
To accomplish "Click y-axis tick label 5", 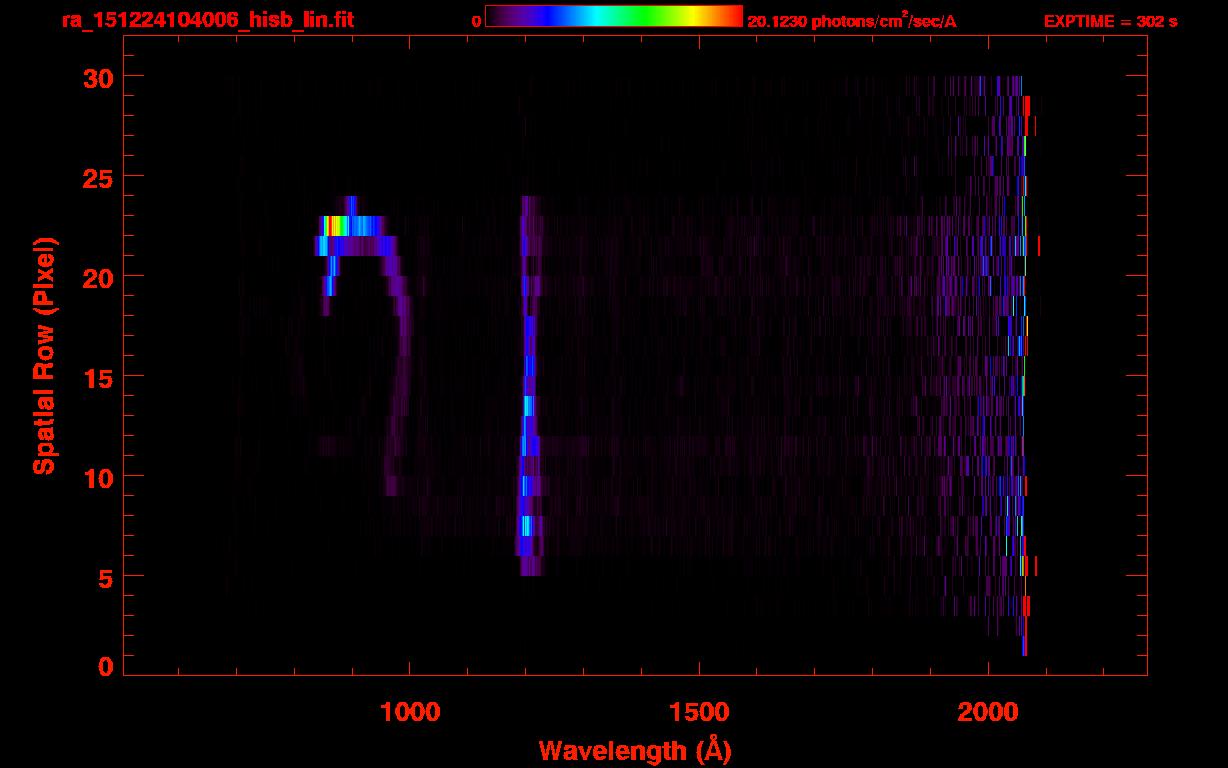I will pyautogui.click(x=105, y=577).
